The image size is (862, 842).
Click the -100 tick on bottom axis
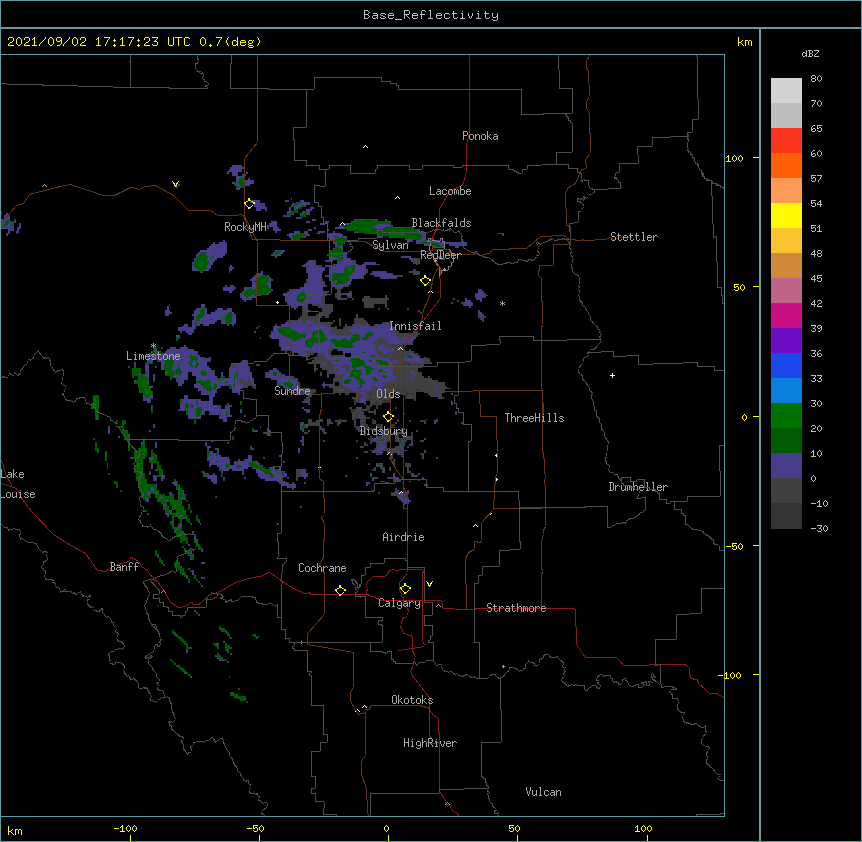(125, 828)
